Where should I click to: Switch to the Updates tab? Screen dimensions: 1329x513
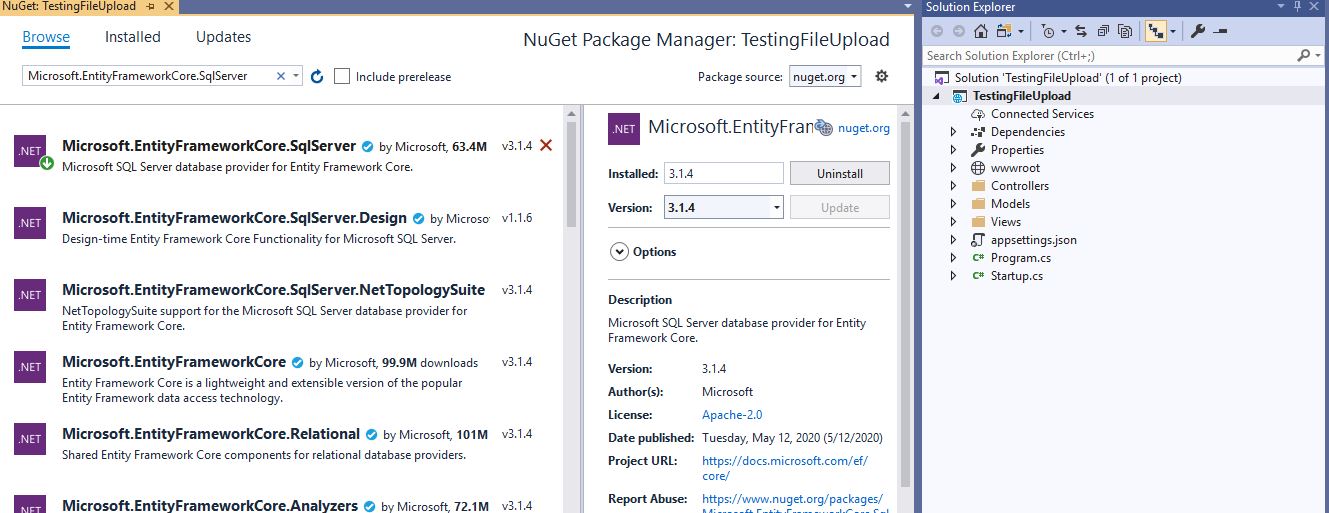pos(223,37)
